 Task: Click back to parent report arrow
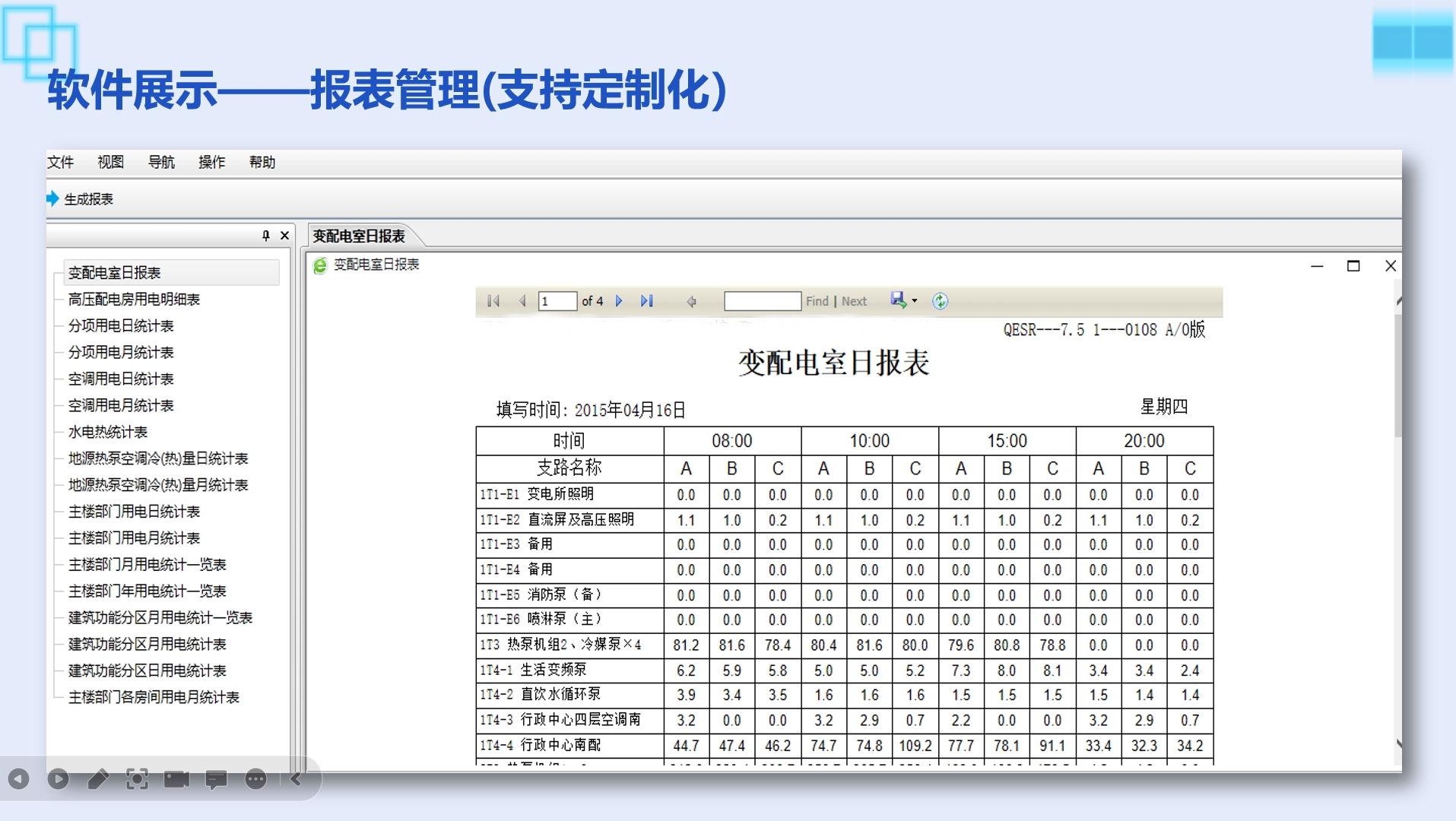(x=691, y=301)
